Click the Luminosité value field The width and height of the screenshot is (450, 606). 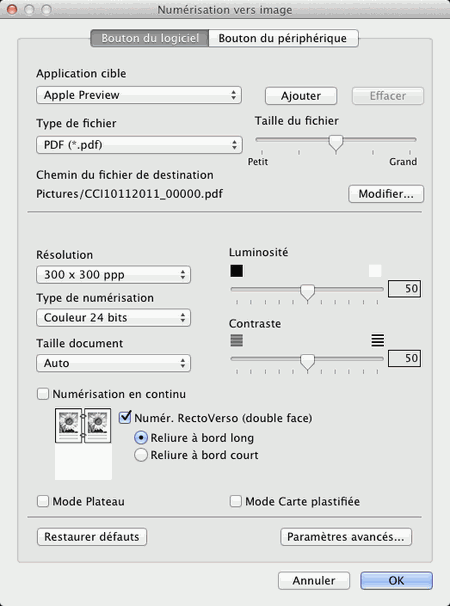(404, 289)
